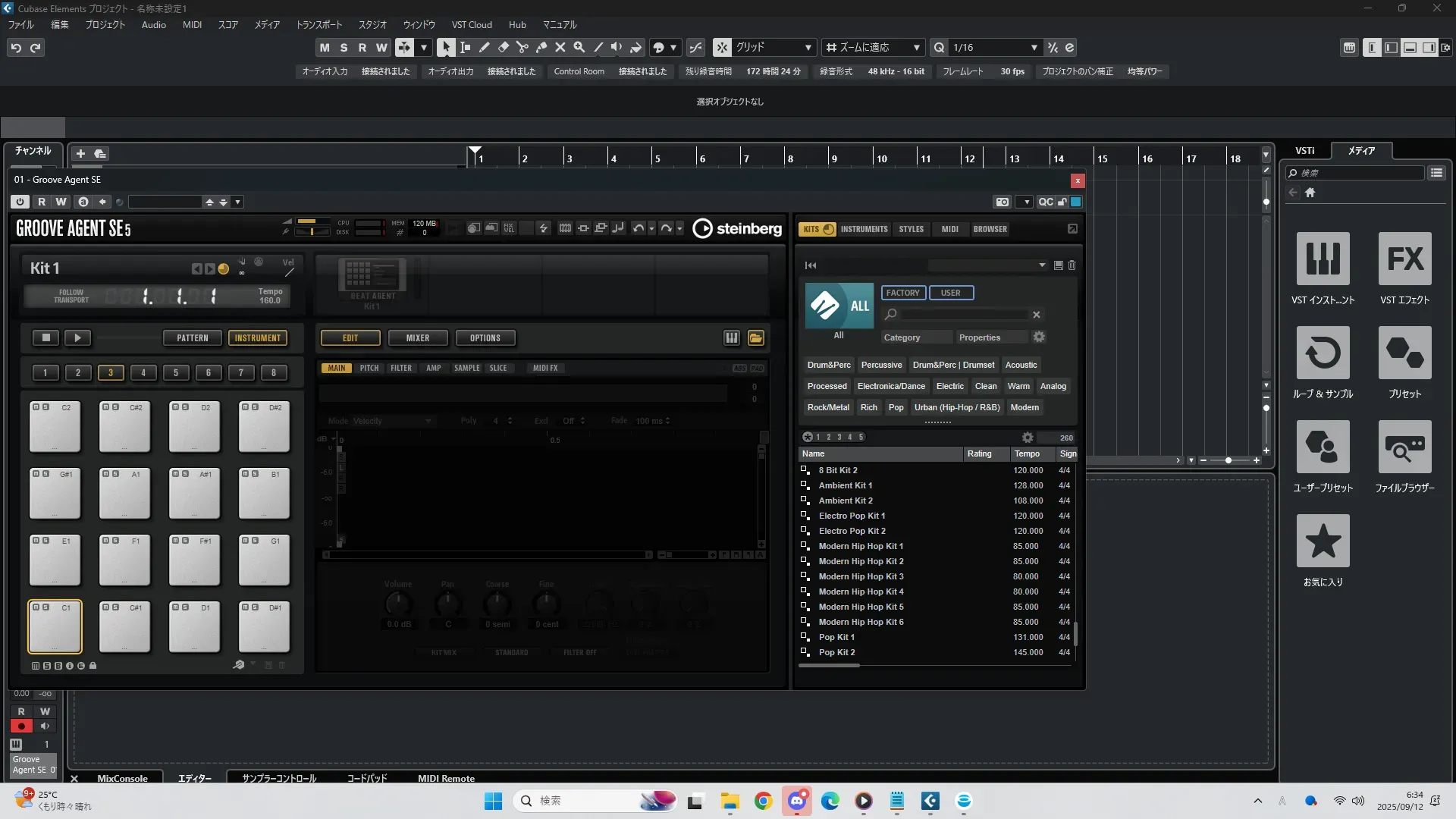Load Modern Hip Hop Kit 3 from list
This screenshot has height=819, width=1456.
point(861,576)
